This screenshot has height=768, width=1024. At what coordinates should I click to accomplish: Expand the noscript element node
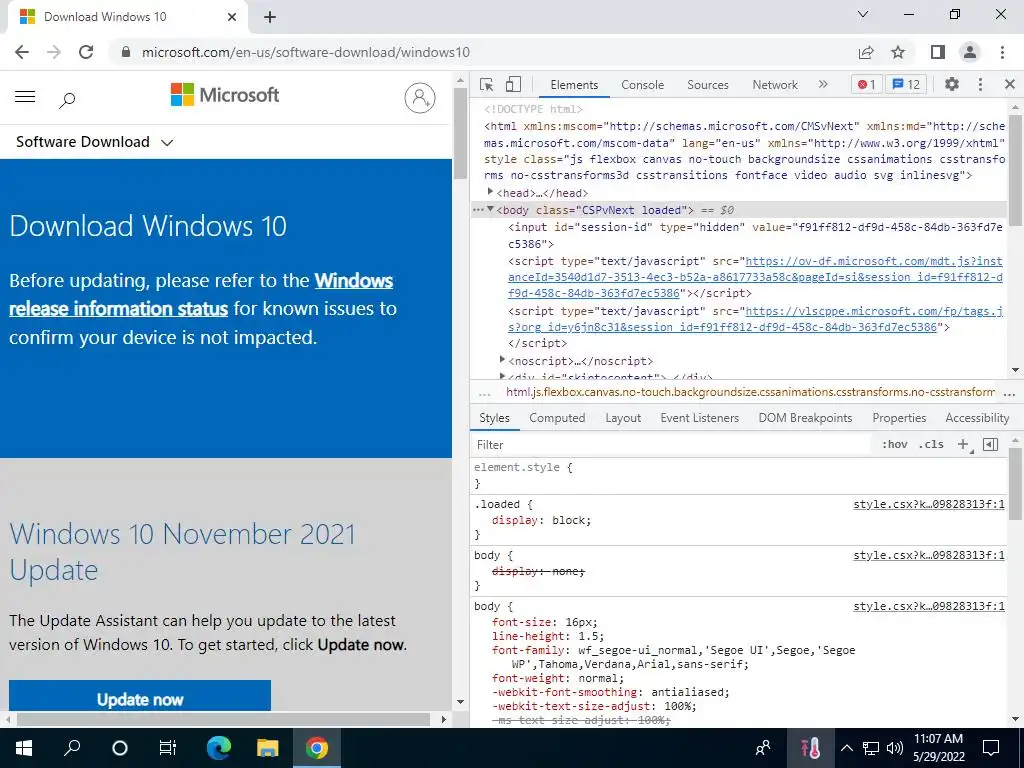click(502, 359)
